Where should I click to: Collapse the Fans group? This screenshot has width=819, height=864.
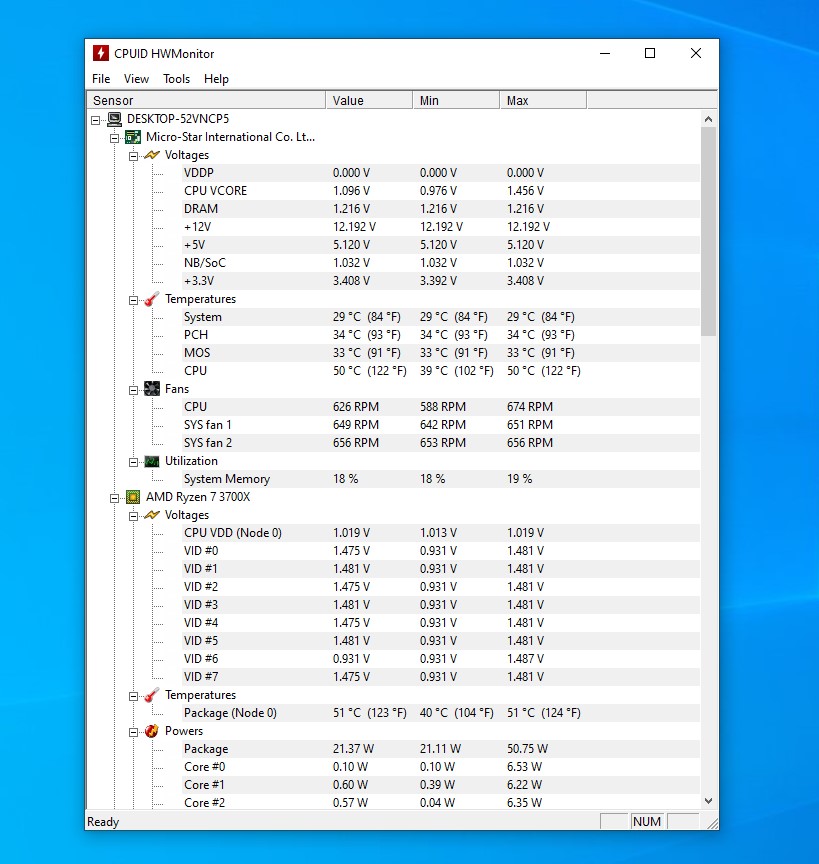click(x=133, y=390)
